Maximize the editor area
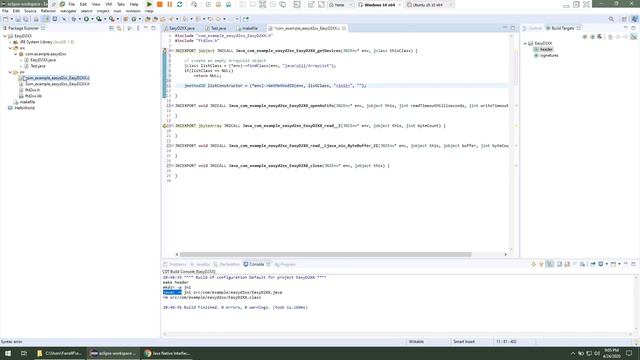The image size is (640, 360). click(x=513, y=28)
